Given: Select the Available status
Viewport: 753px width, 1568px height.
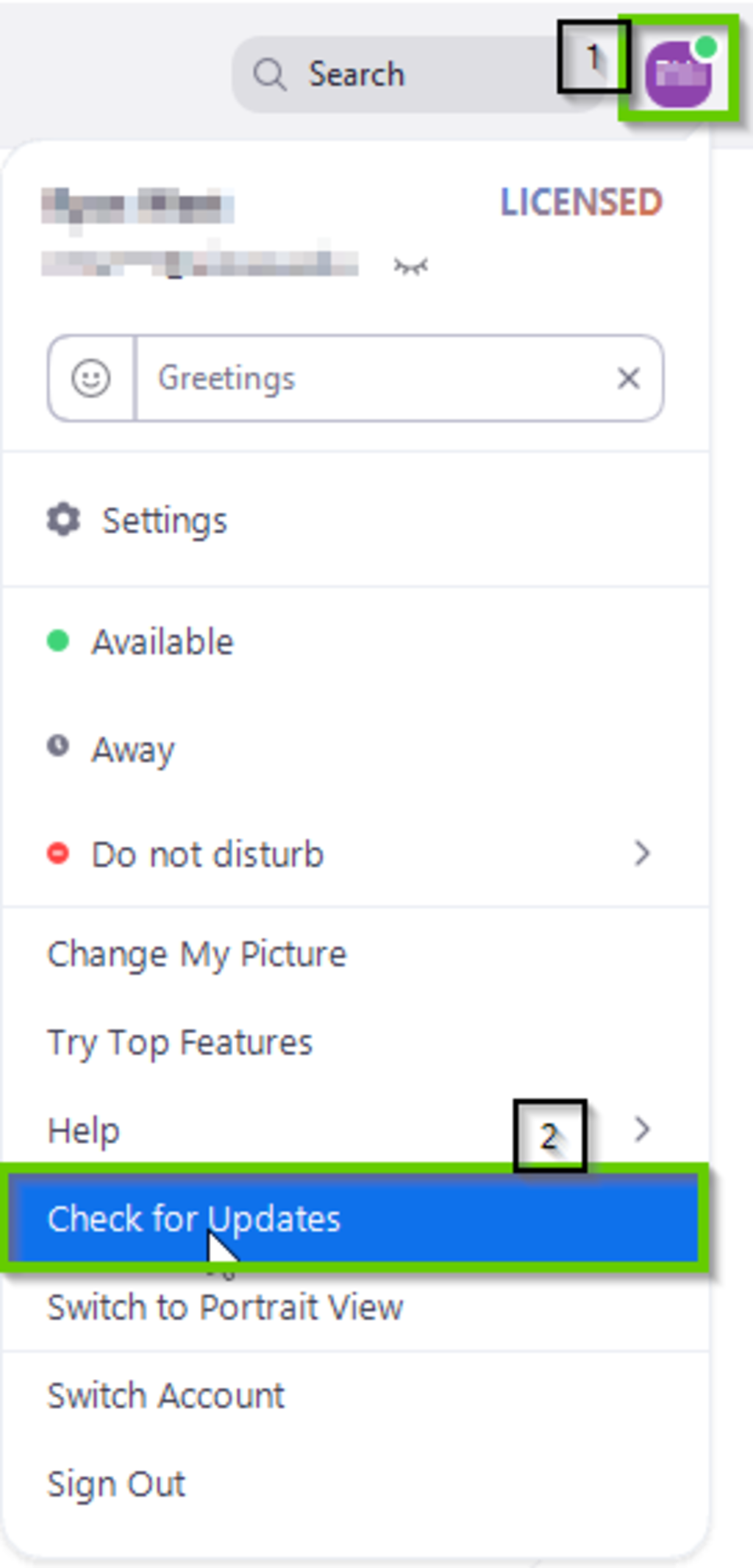Looking at the screenshot, I should 161,640.
